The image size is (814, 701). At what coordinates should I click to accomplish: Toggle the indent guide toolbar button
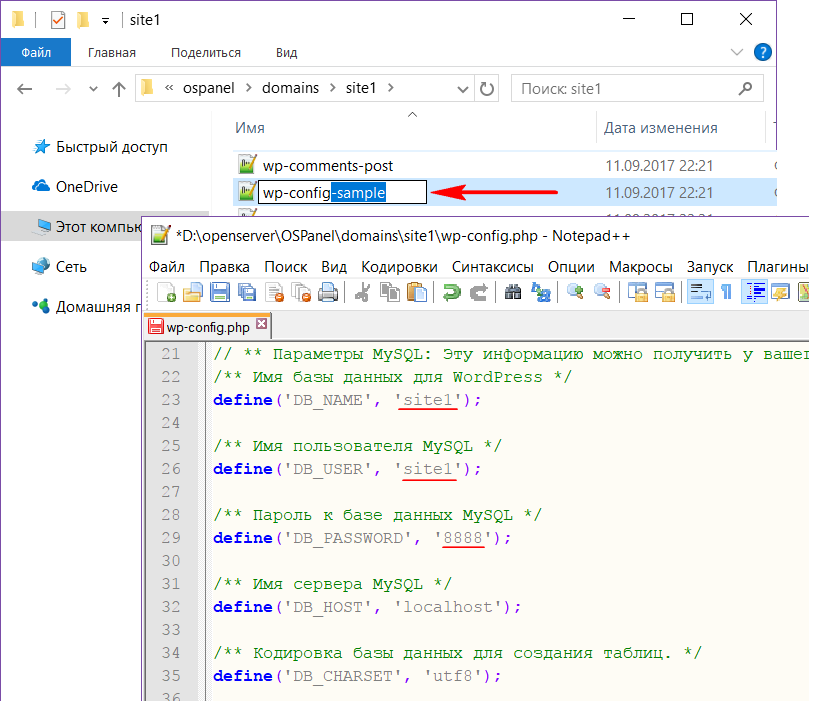point(754,292)
